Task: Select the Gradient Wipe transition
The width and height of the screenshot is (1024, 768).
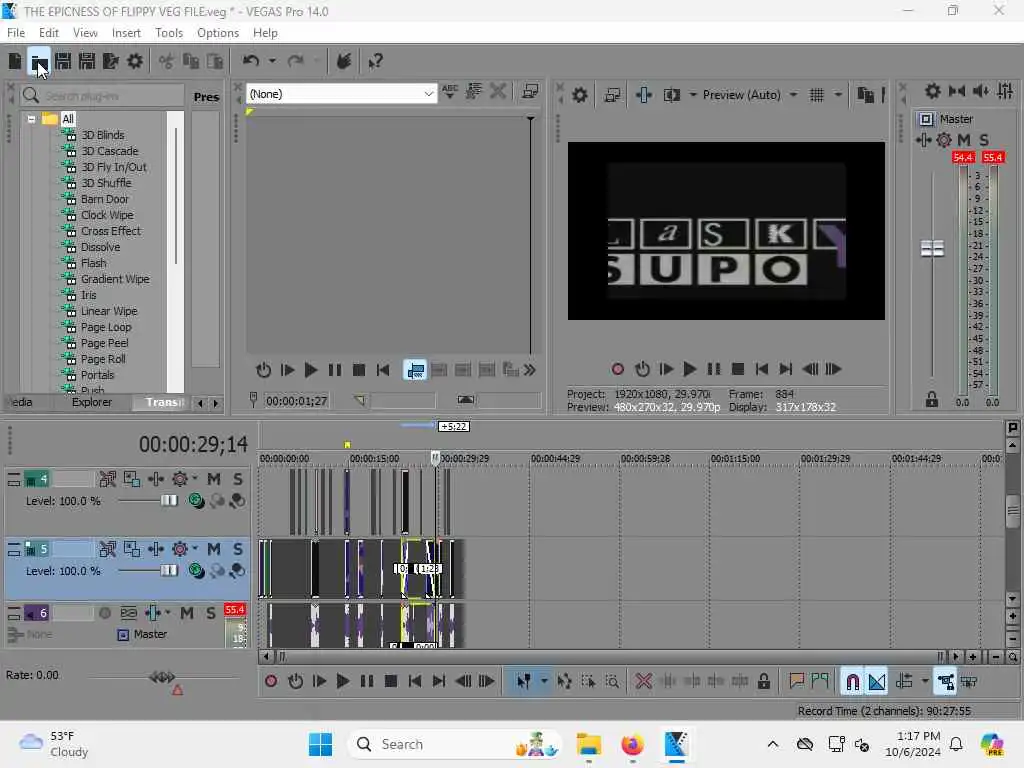Action: (115, 279)
